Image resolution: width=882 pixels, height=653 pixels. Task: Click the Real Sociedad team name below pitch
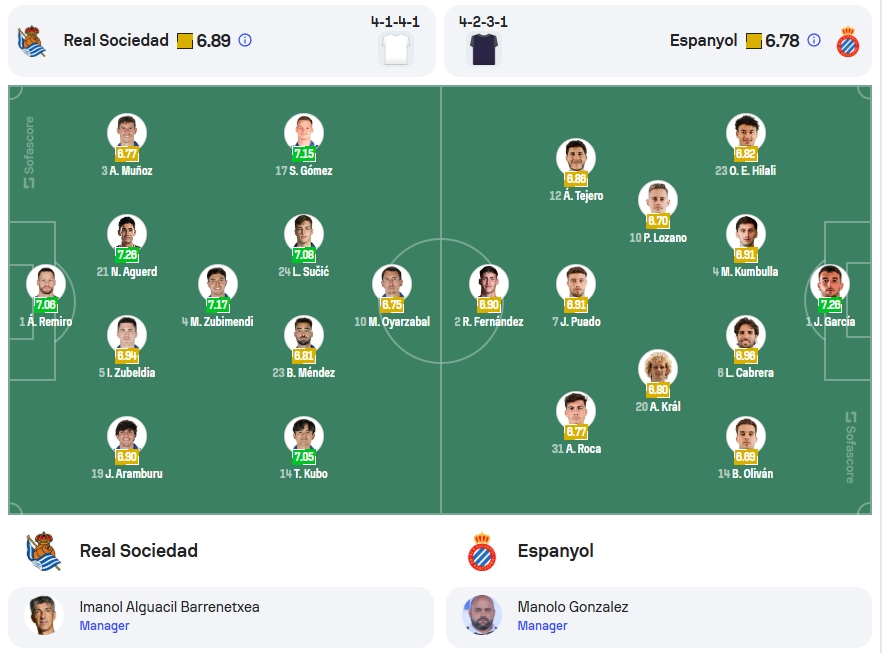(138, 551)
